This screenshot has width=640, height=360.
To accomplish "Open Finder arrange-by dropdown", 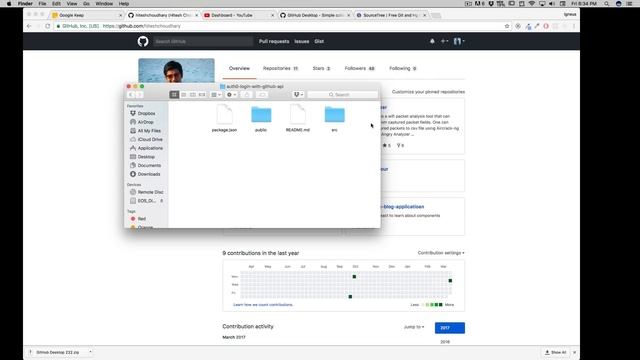I will pyautogui.click(x=216, y=95).
